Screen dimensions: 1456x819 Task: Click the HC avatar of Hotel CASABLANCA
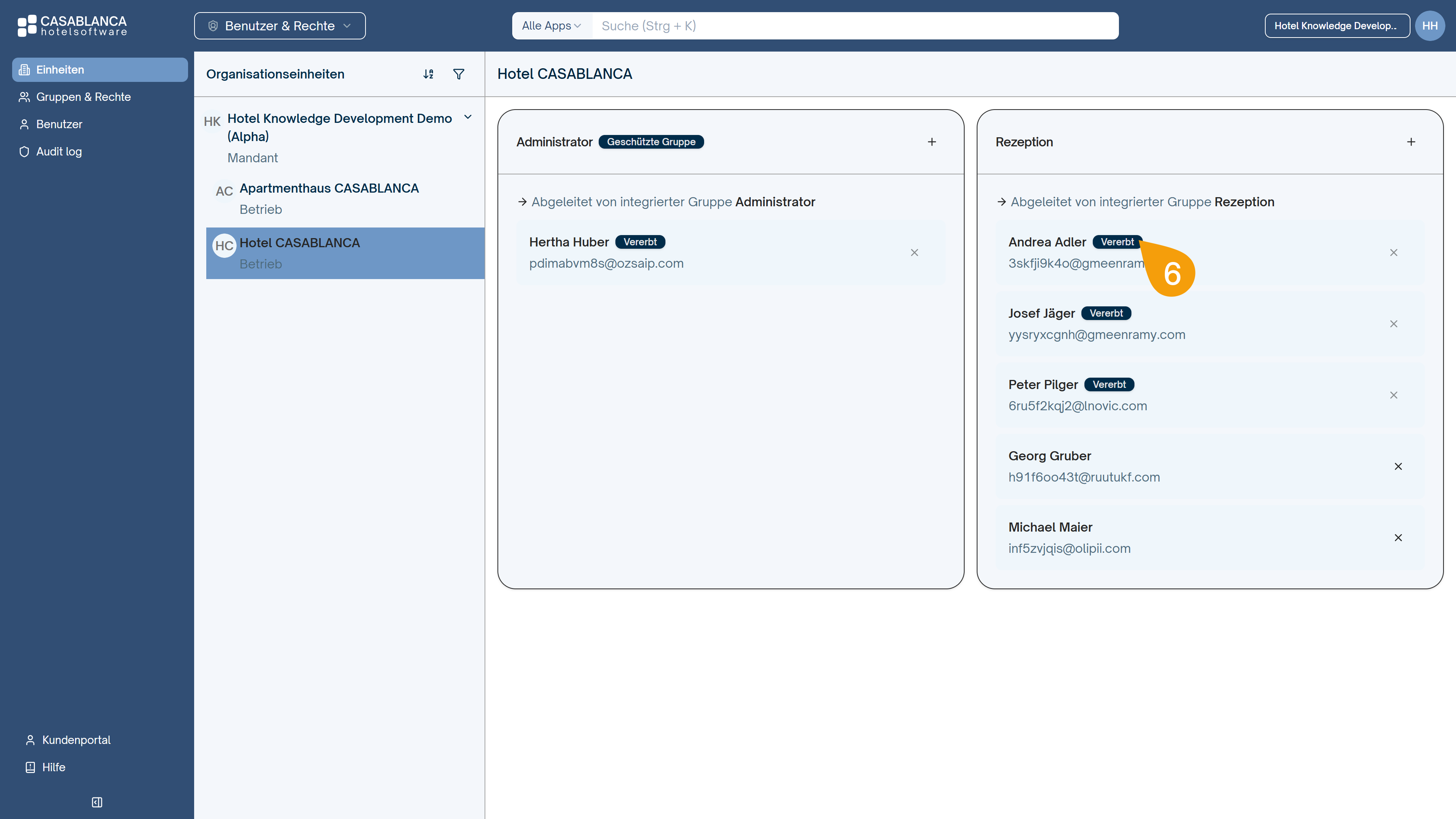coord(224,246)
